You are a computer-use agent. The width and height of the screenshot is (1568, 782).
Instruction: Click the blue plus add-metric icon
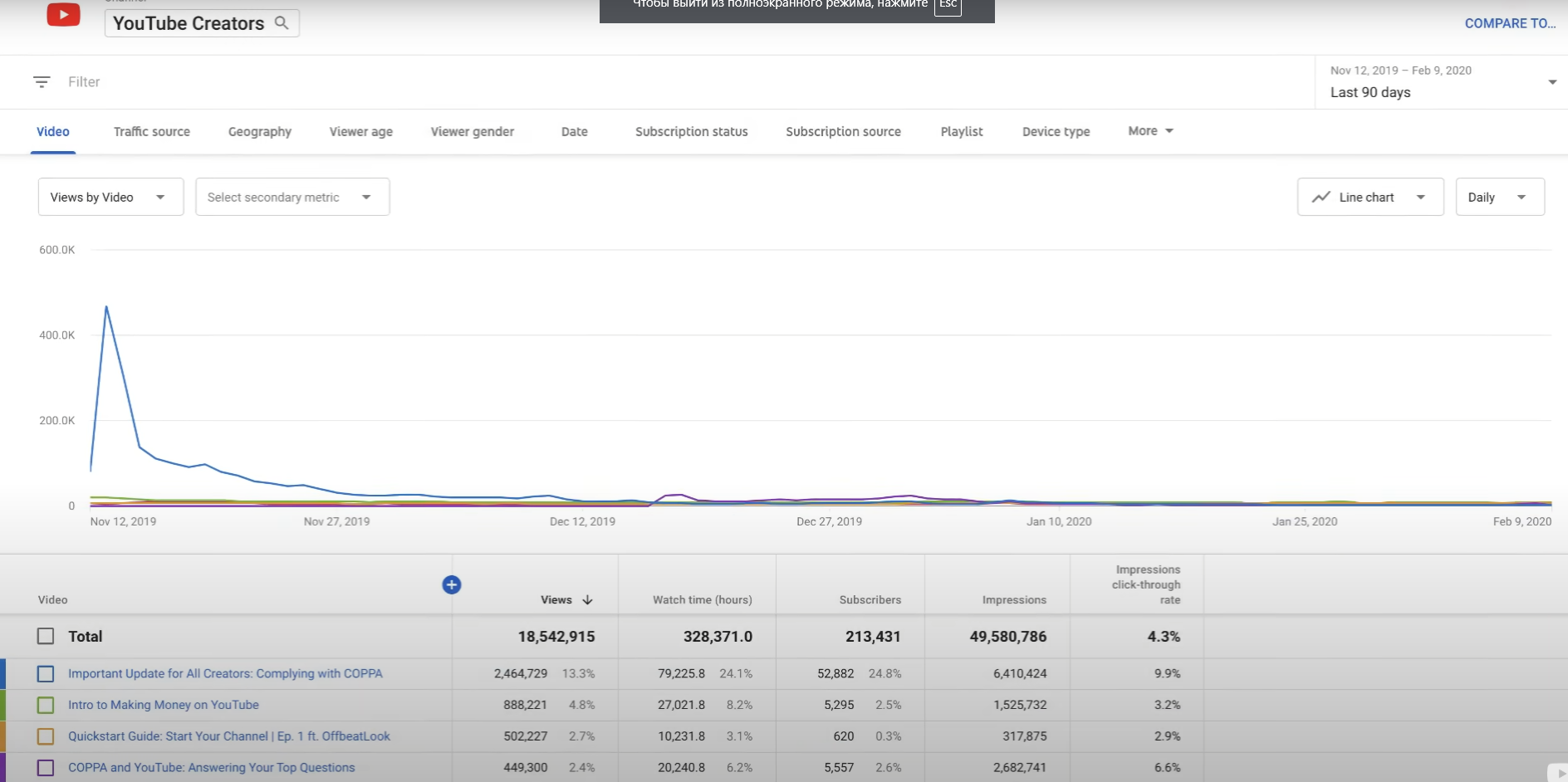pos(452,585)
